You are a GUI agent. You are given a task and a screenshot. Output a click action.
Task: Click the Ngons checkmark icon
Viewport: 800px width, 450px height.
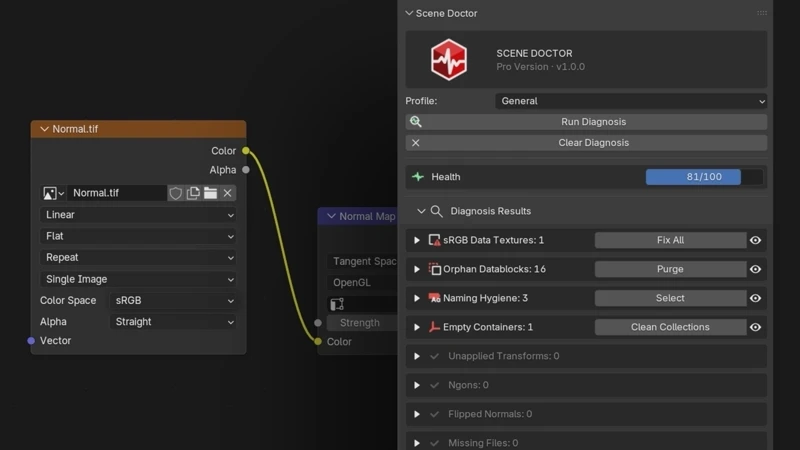[434, 385]
